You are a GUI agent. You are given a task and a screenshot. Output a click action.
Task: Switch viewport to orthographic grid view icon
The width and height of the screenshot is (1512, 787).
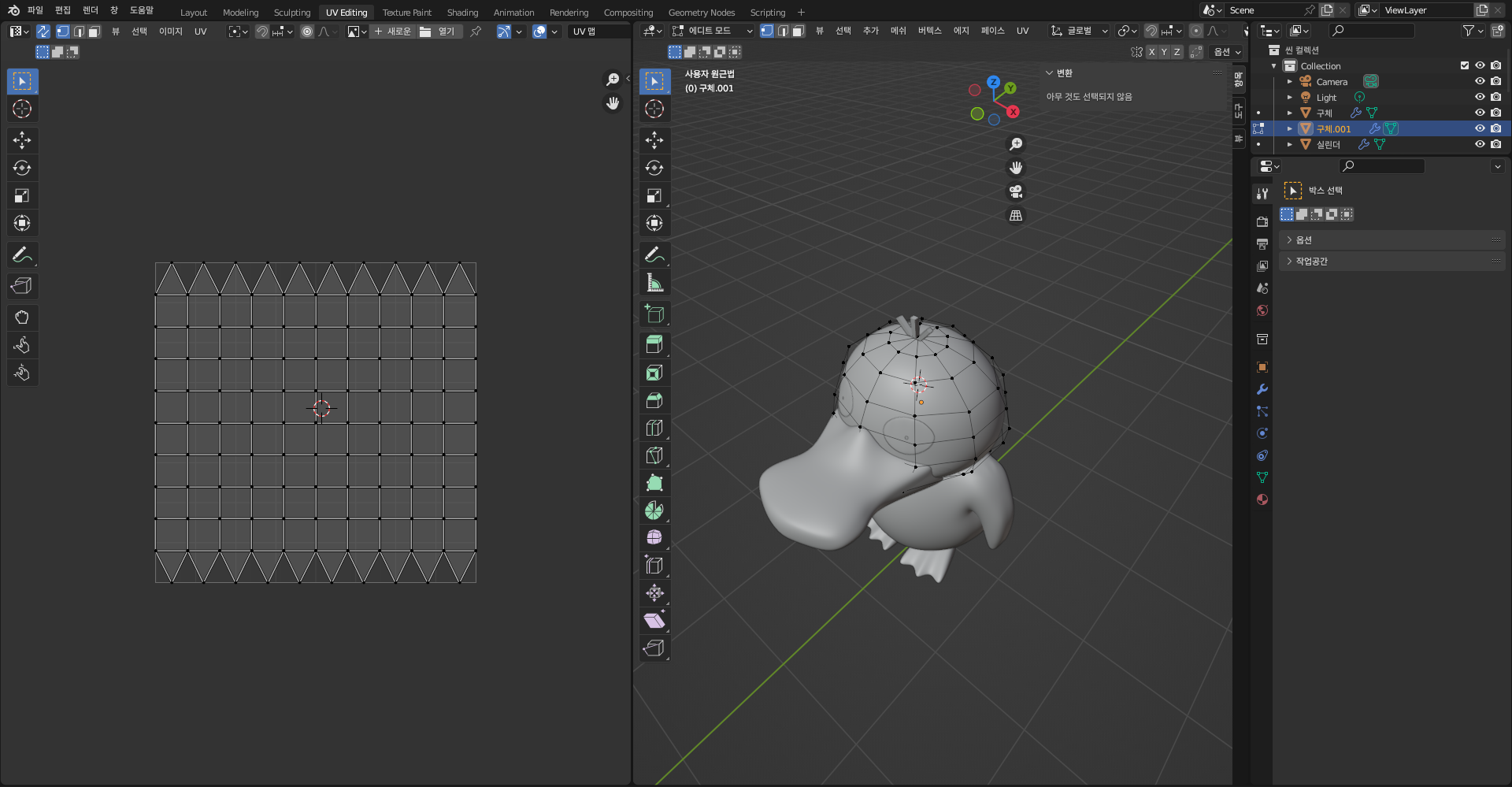point(1016,215)
